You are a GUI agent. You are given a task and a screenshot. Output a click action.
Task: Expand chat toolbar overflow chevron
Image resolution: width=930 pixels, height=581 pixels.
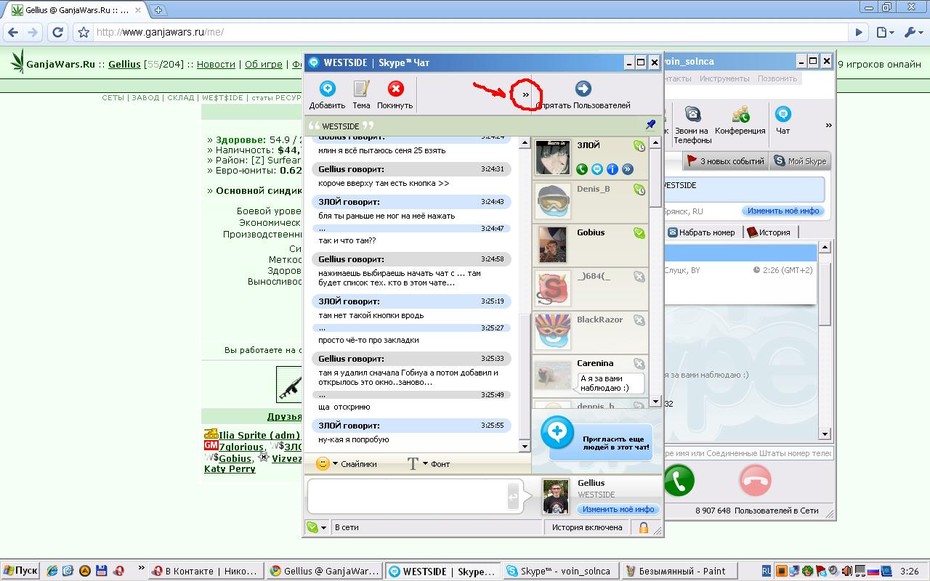[x=525, y=95]
